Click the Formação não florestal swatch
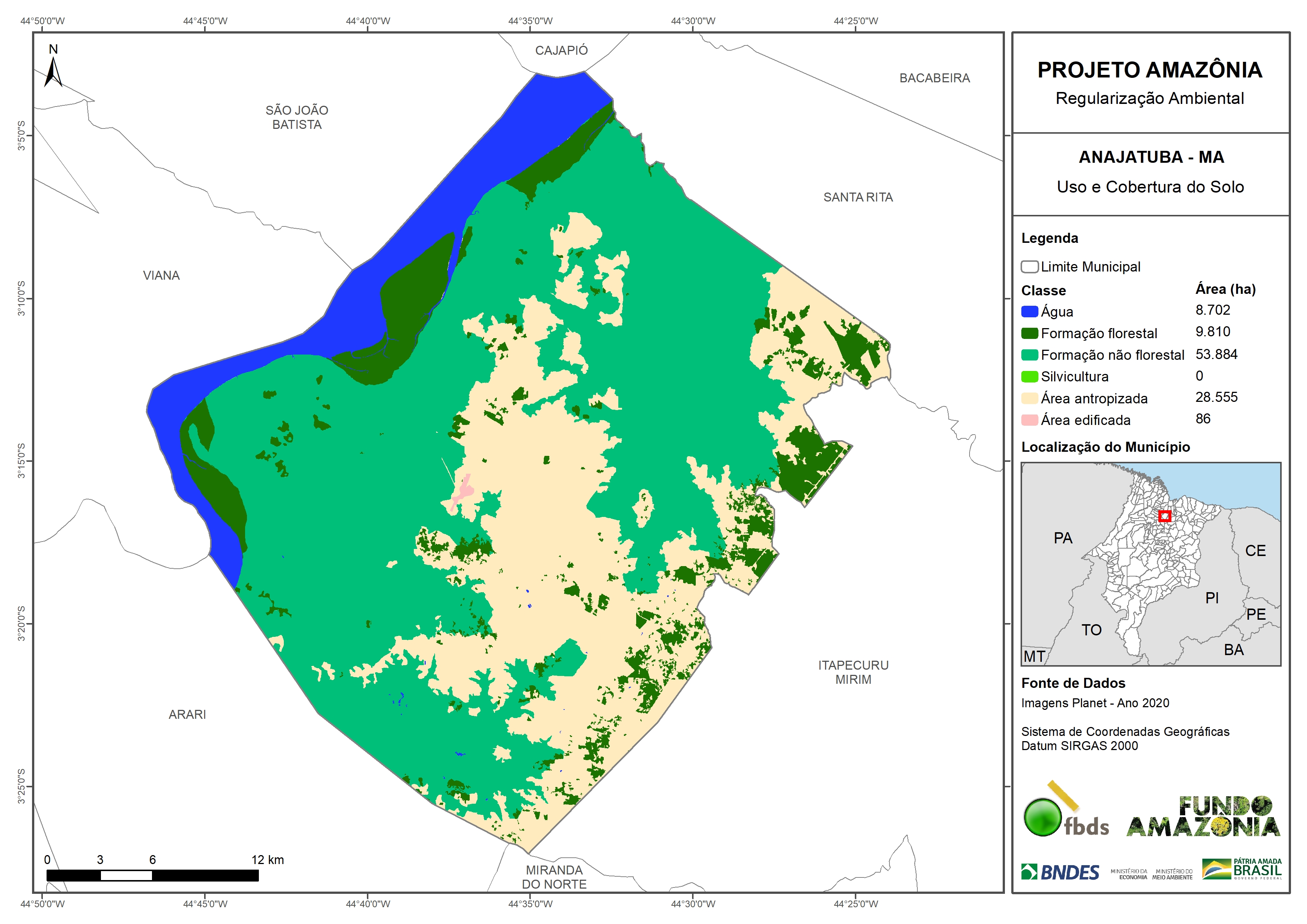Screen dimensions: 1307x924 pos(1029,355)
